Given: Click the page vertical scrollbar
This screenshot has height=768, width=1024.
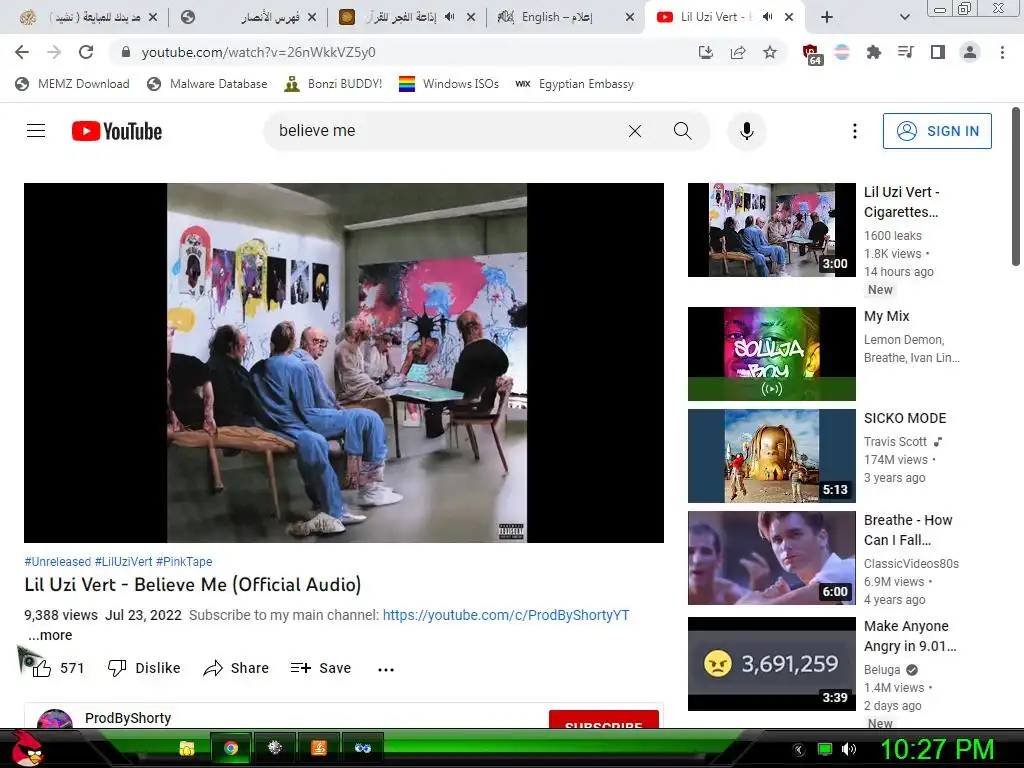Looking at the screenshot, I should 1016,187.
